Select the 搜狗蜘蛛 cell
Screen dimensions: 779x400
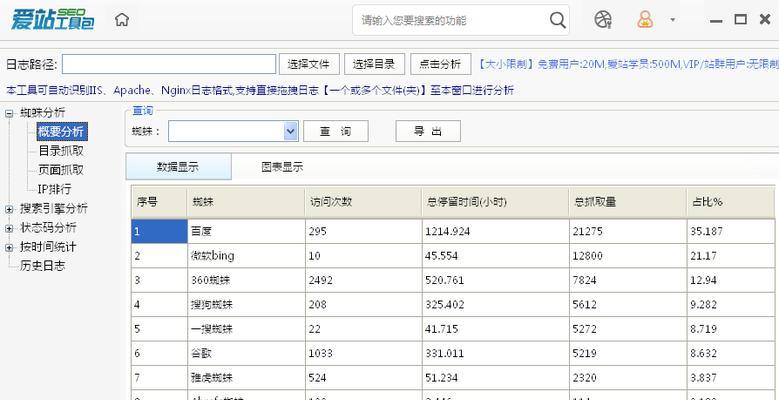[246, 305]
